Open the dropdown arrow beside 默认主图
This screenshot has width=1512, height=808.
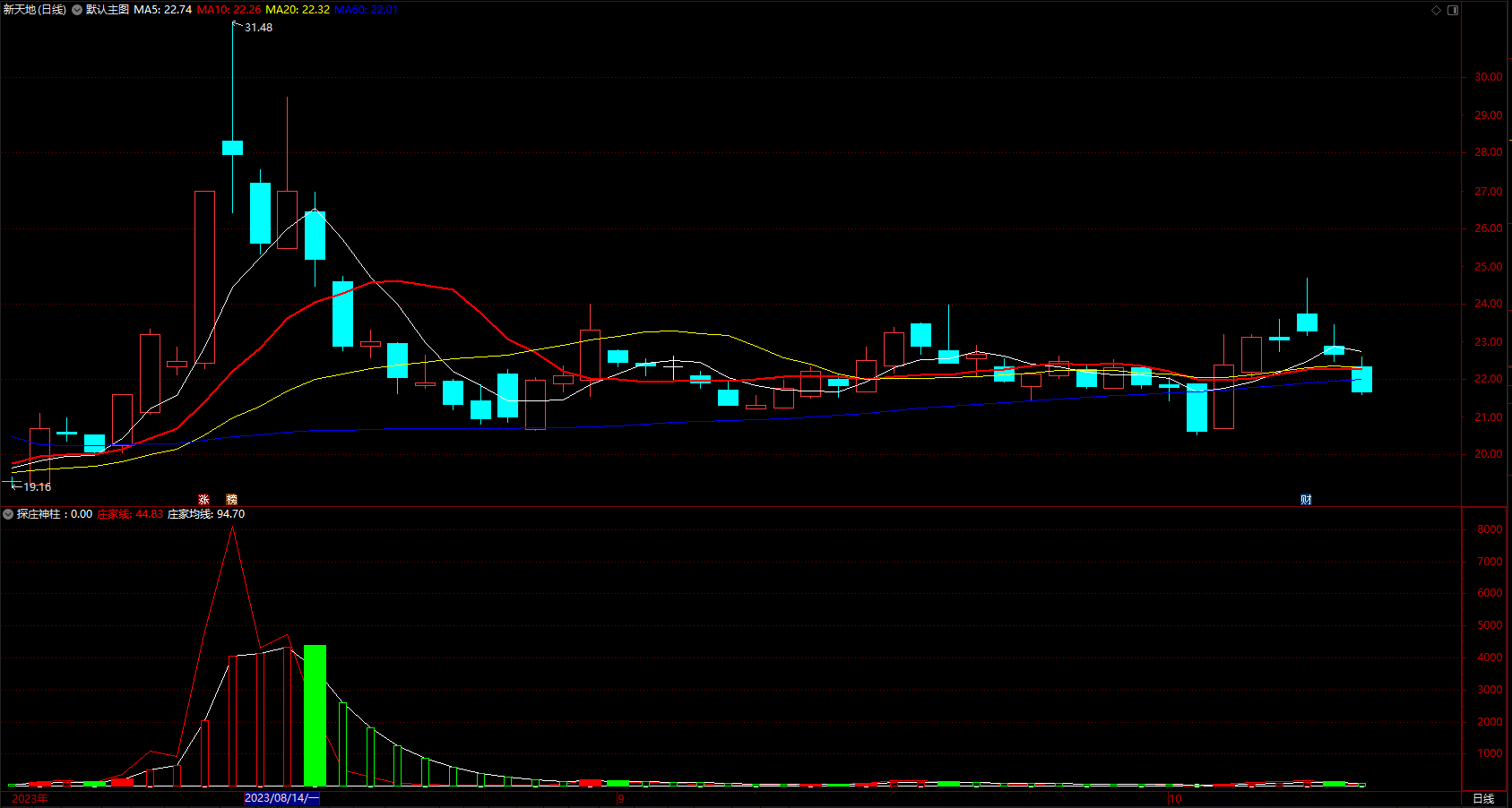77,10
